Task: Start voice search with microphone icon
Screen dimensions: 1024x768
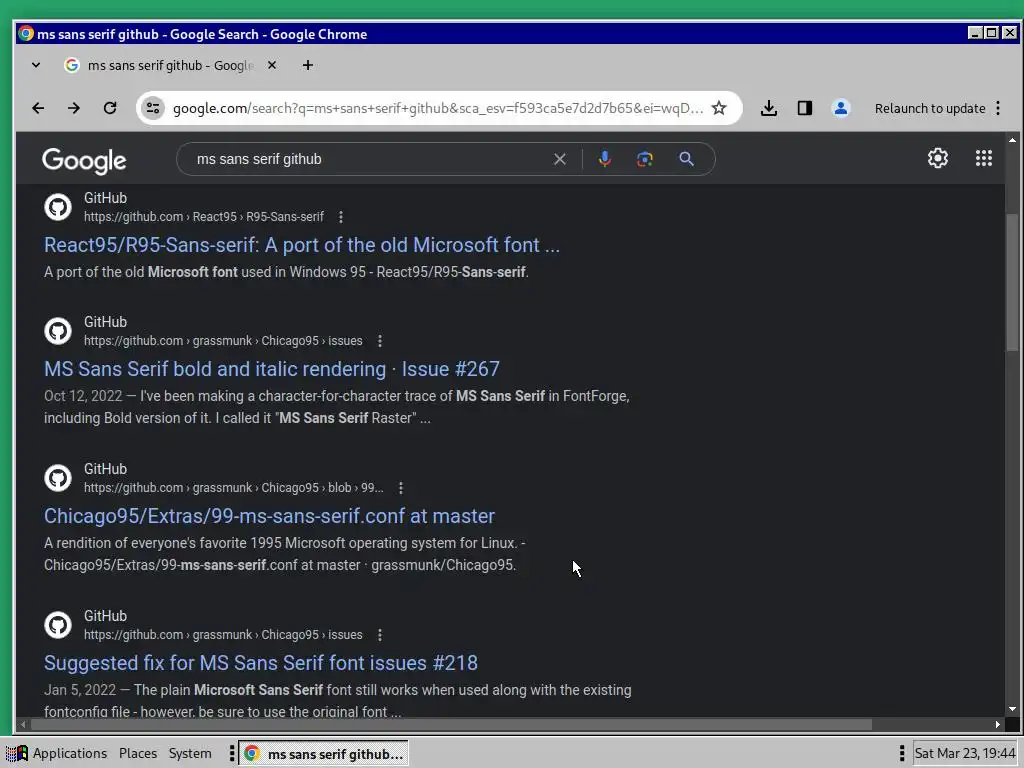Action: click(x=605, y=159)
